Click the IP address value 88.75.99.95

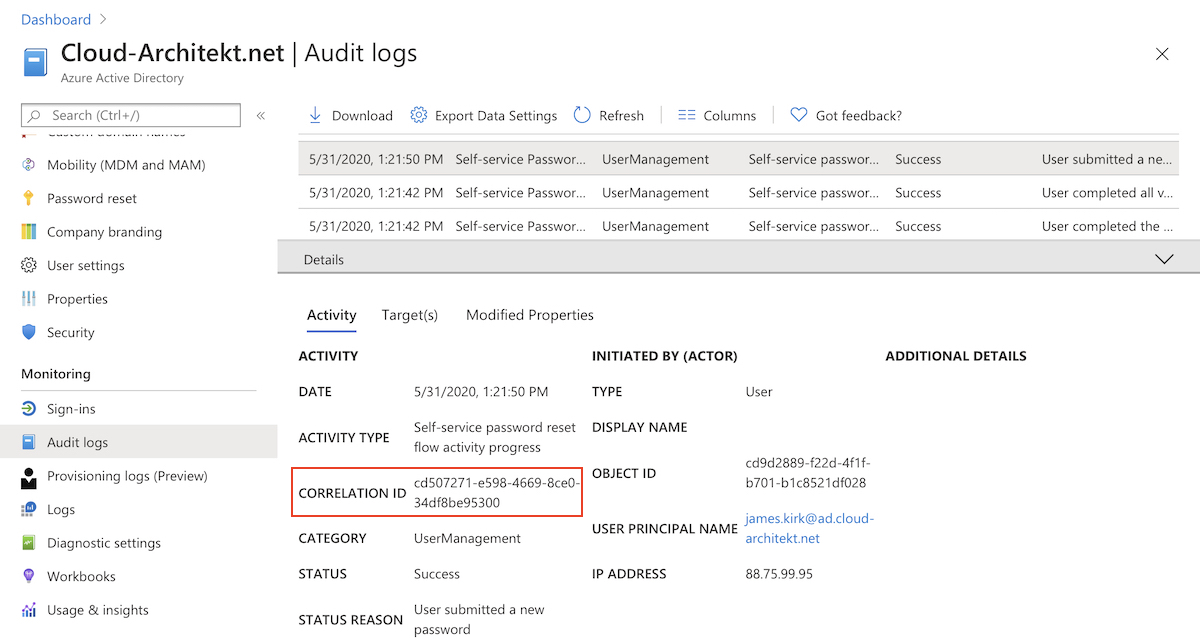coord(779,574)
